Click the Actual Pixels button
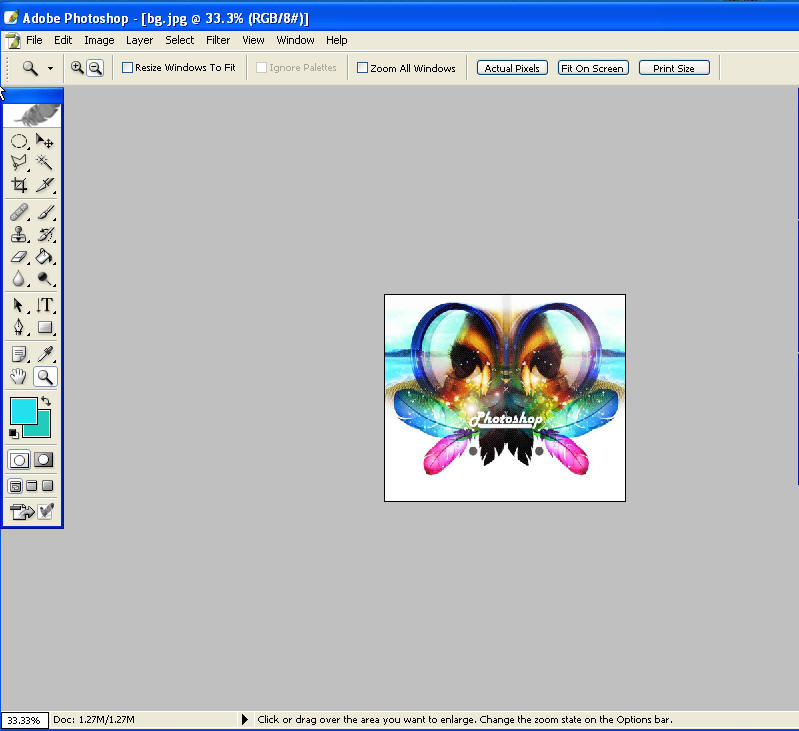The height and width of the screenshot is (731, 799). 512,68
